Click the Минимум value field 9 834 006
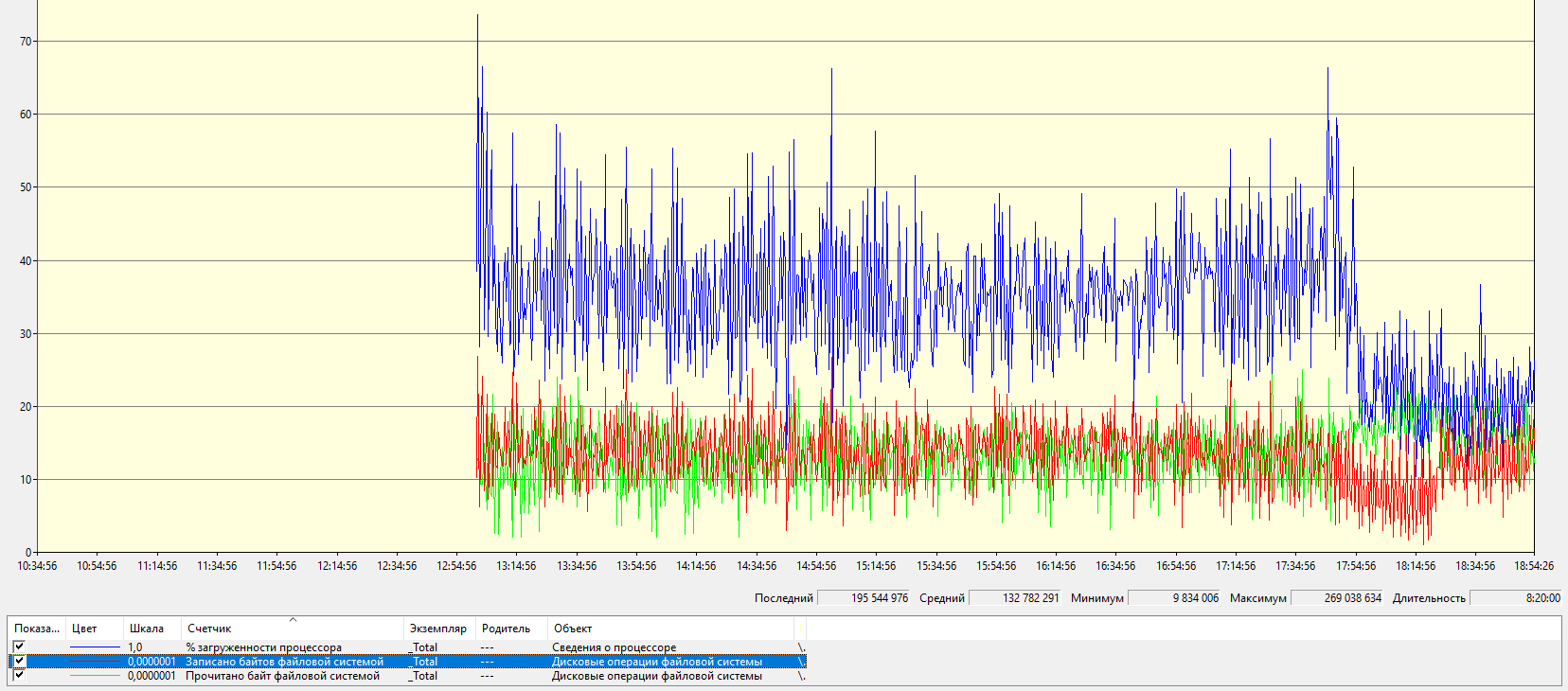 click(x=1174, y=597)
